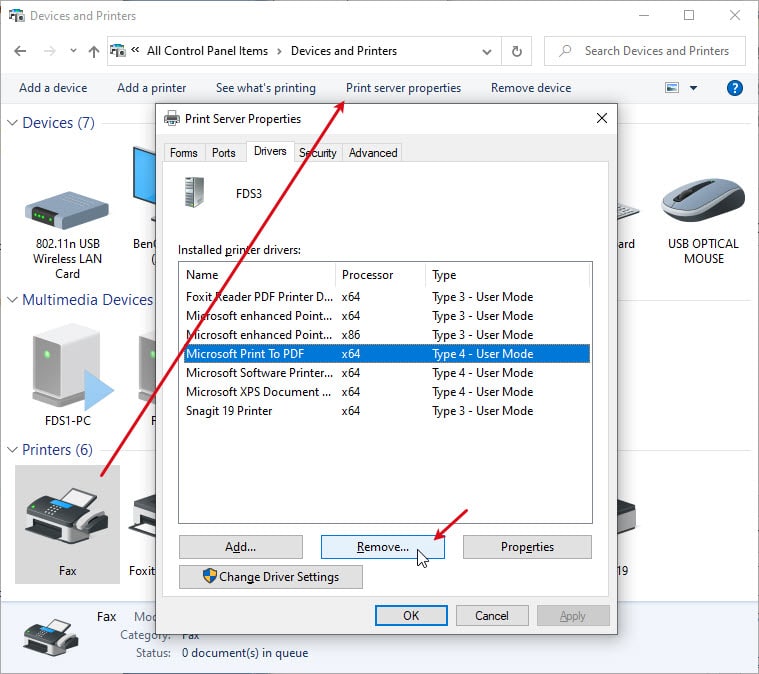Select Snagit 19 Printer driver row
The height and width of the screenshot is (674, 759).
(387, 411)
